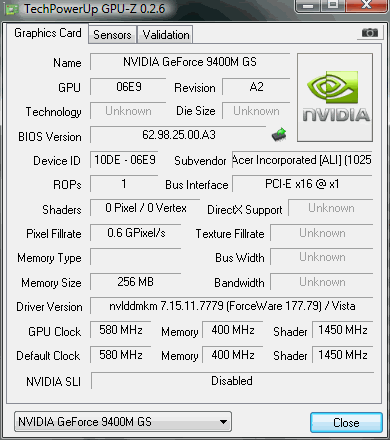Click the GPU field showing 06E9
The height and width of the screenshot is (440, 390).
(128, 87)
